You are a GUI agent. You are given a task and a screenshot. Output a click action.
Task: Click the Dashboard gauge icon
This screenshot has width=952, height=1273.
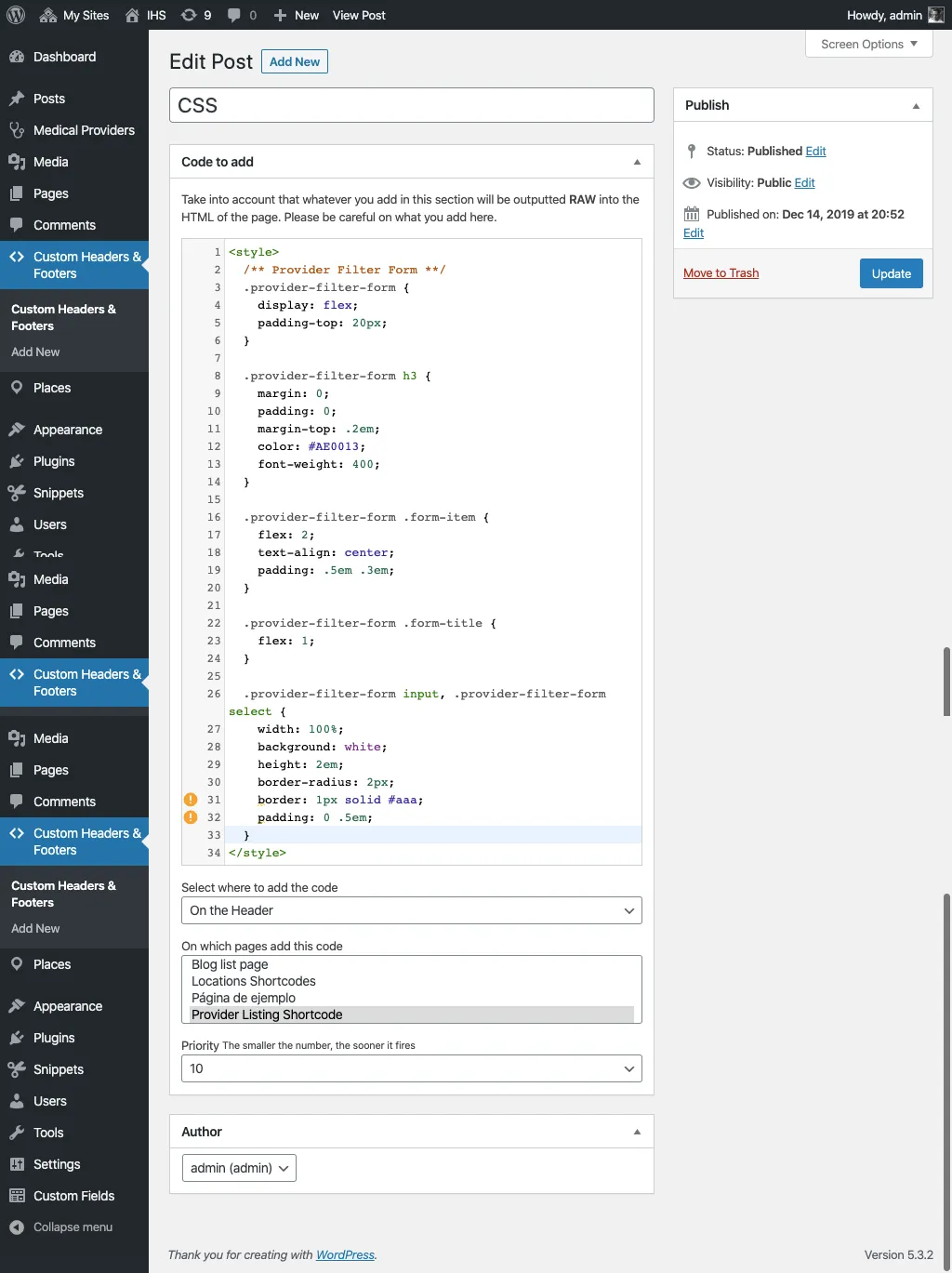tap(17, 57)
